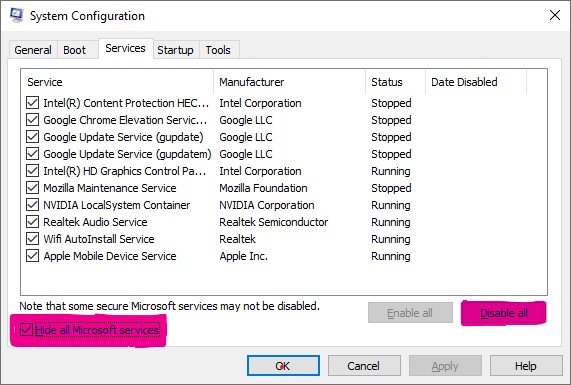571x385 pixels.
Task: Click the Cancel button
Action: [x=364, y=366]
